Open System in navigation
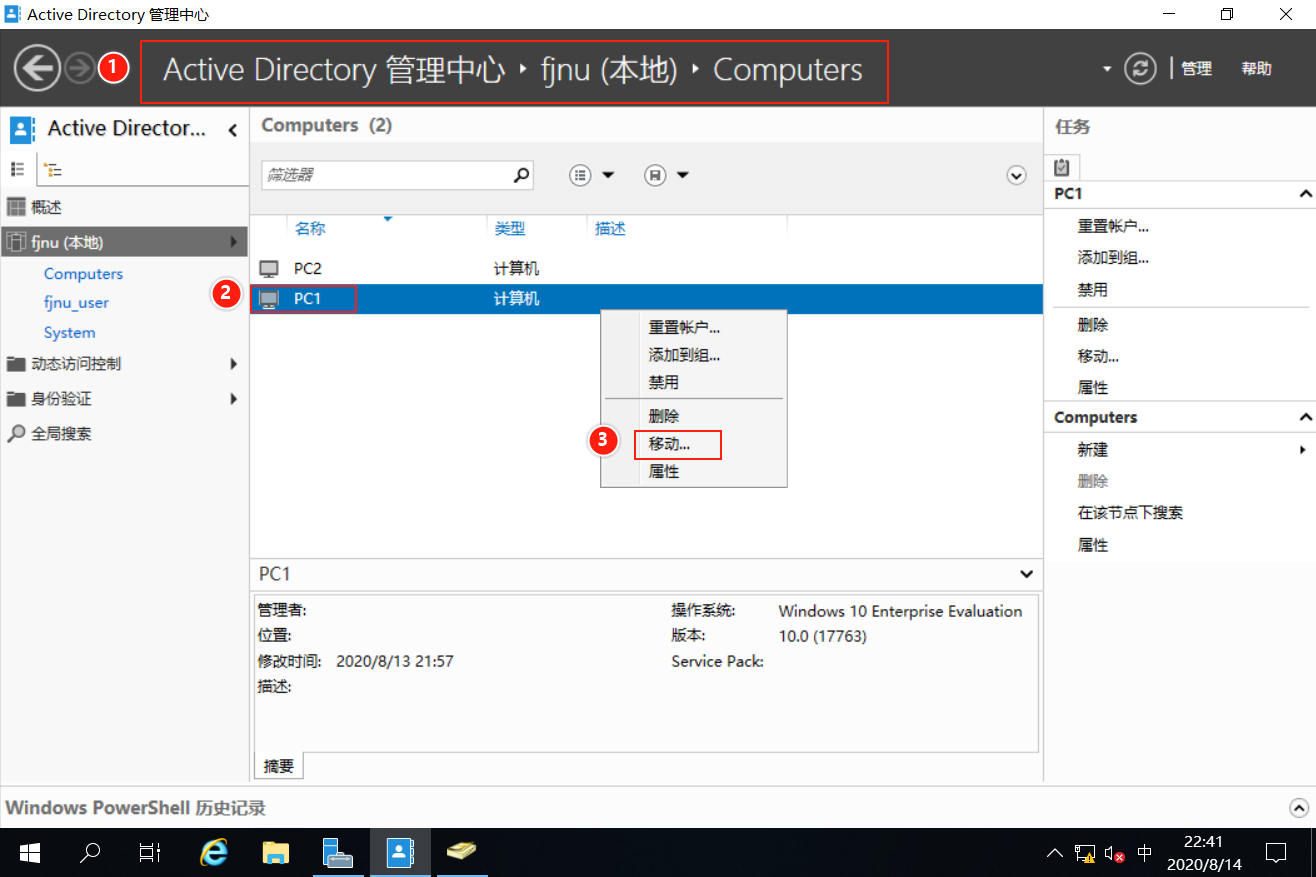This screenshot has height=877, width=1316. click(70, 332)
